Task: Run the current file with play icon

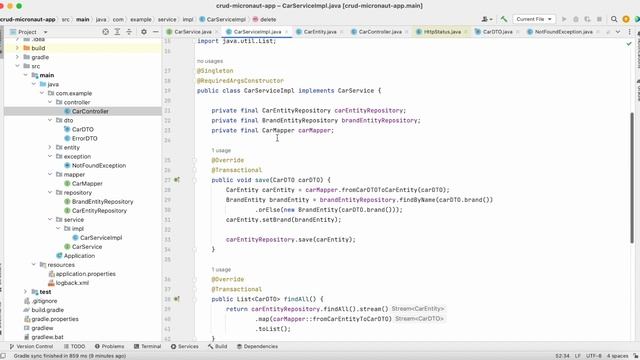Action: pyautogui.click(x=564, y=19)
